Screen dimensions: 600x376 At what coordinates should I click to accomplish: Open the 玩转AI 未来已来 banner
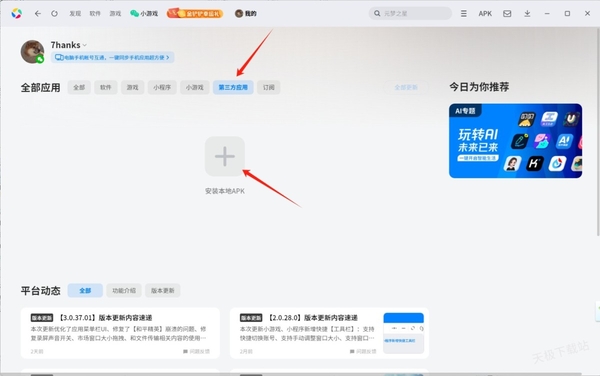[x=515, y=140]
